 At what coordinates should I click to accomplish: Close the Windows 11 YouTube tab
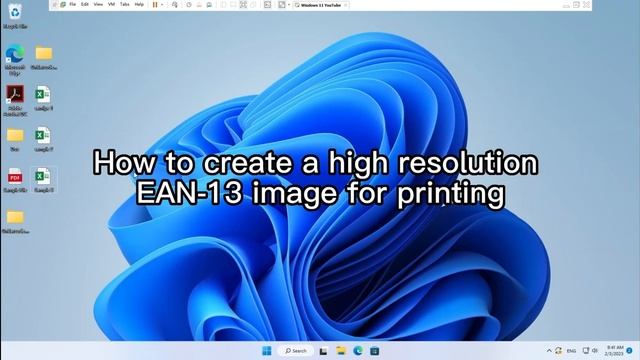[x=345, y=5]
